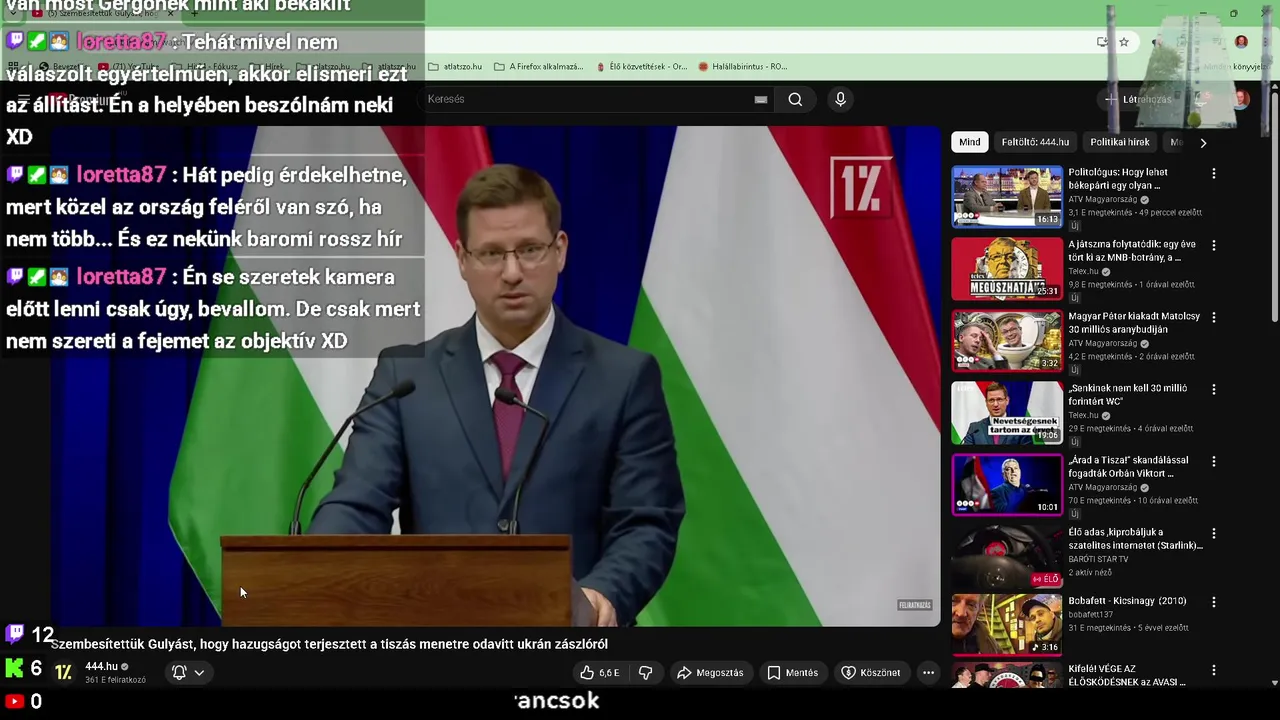This screenshot has height=720, width=1280.
Task: Open the Magyar Péter kiakadt Matolcsy thumbnail
Action: pyautogui.click(x=1007, y=341)
